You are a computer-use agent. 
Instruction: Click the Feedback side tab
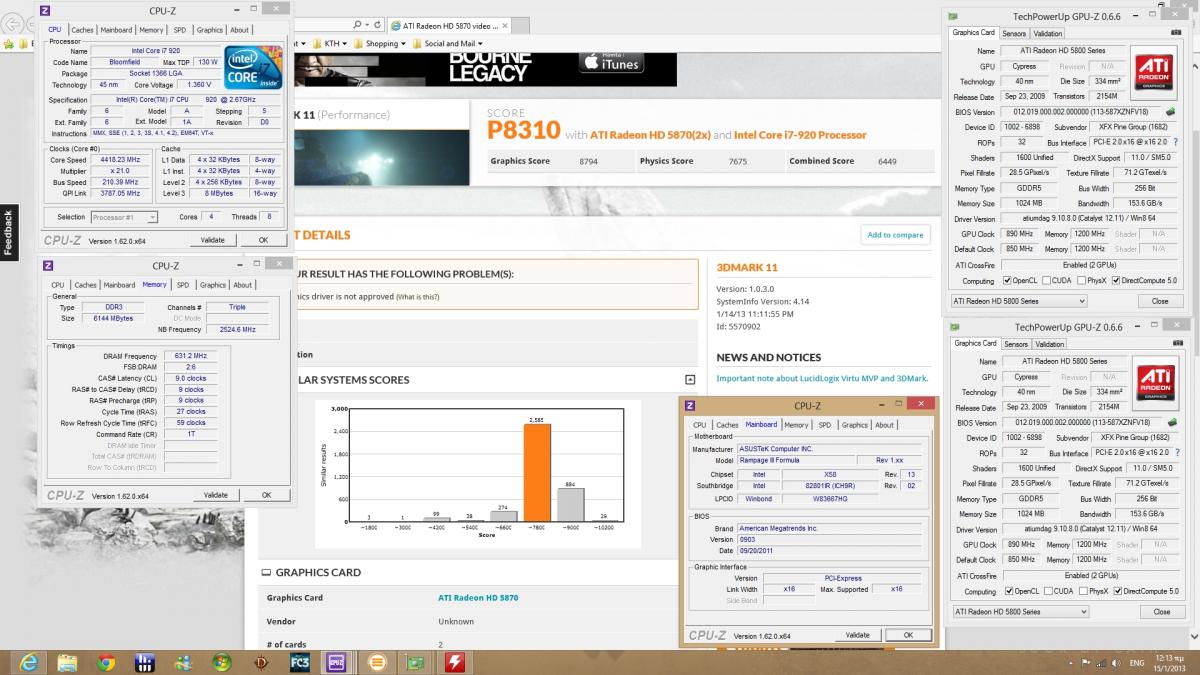coord(8,233)
